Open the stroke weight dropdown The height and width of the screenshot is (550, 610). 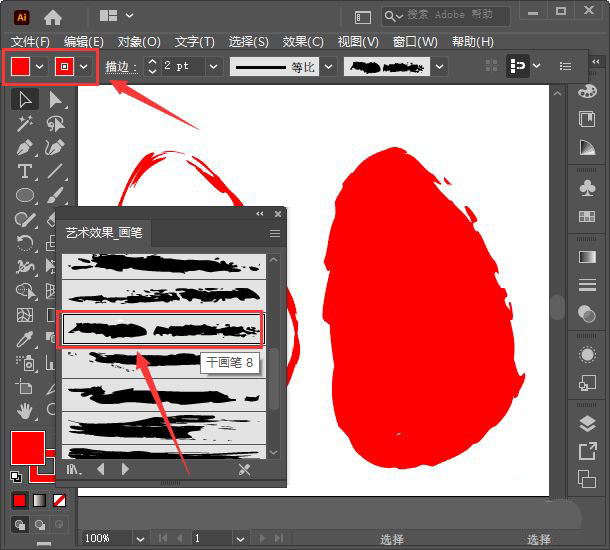point(214,67)
